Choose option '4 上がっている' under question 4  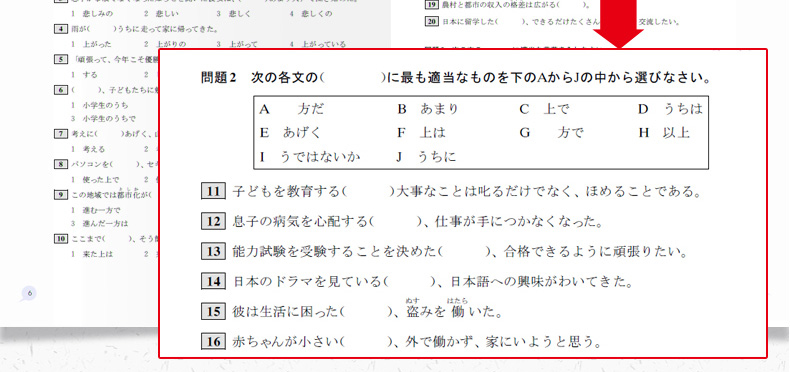[x=318, y=44]
